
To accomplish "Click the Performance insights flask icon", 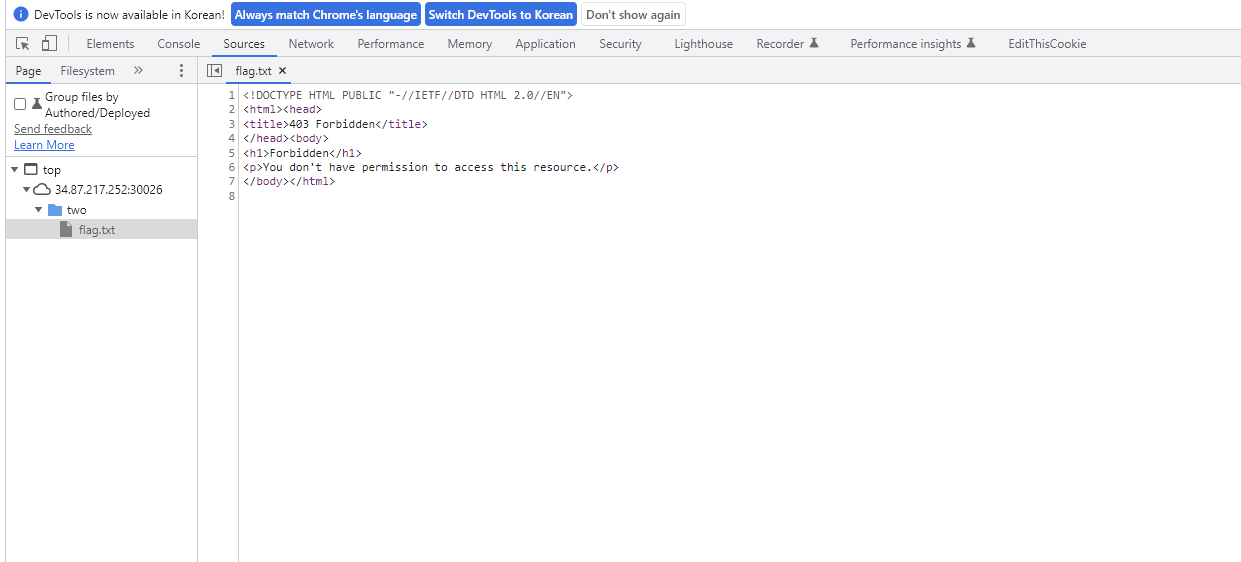I will [x=971, y=43].
